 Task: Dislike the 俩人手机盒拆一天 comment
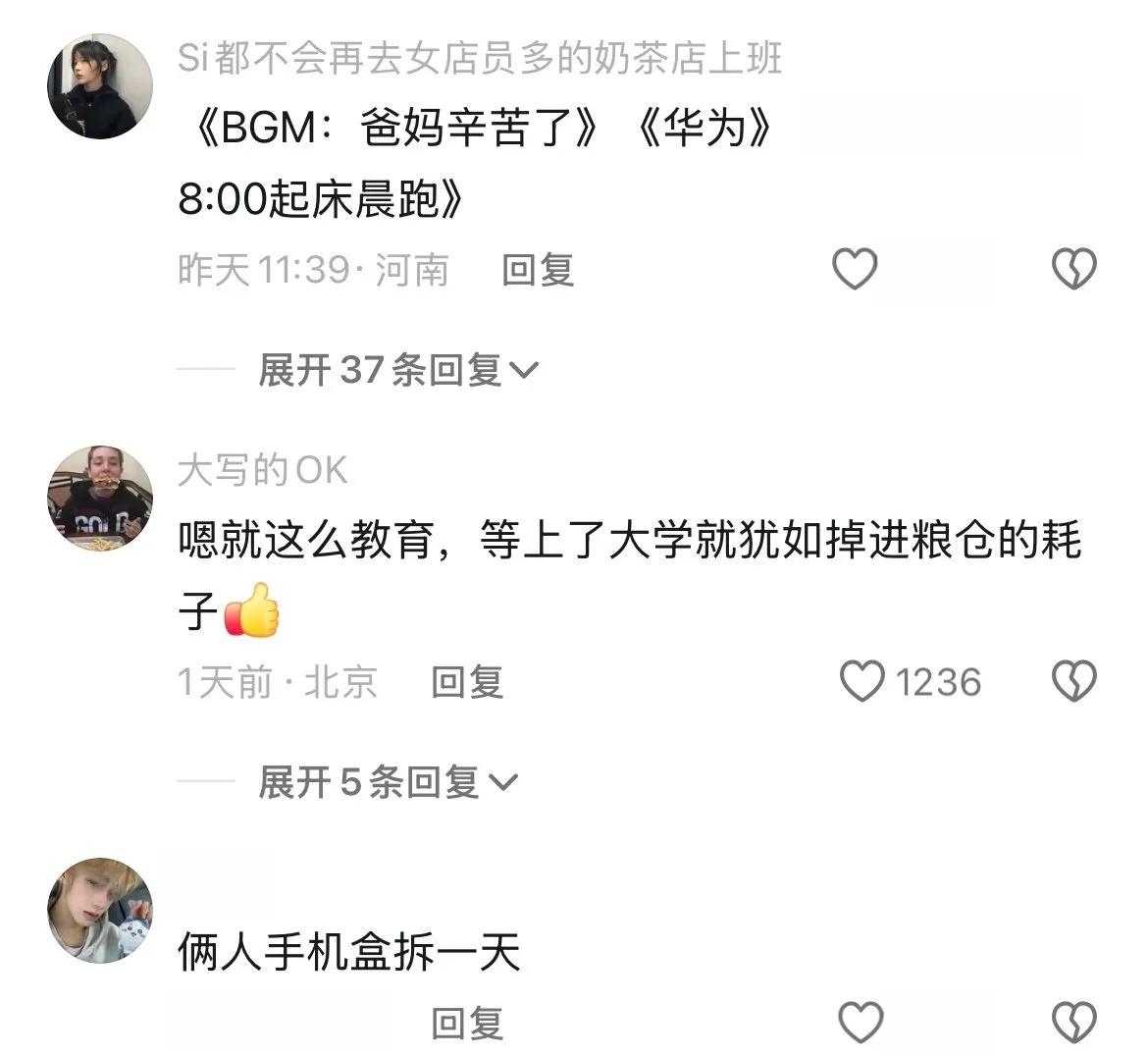[x=1074, y=1022]
